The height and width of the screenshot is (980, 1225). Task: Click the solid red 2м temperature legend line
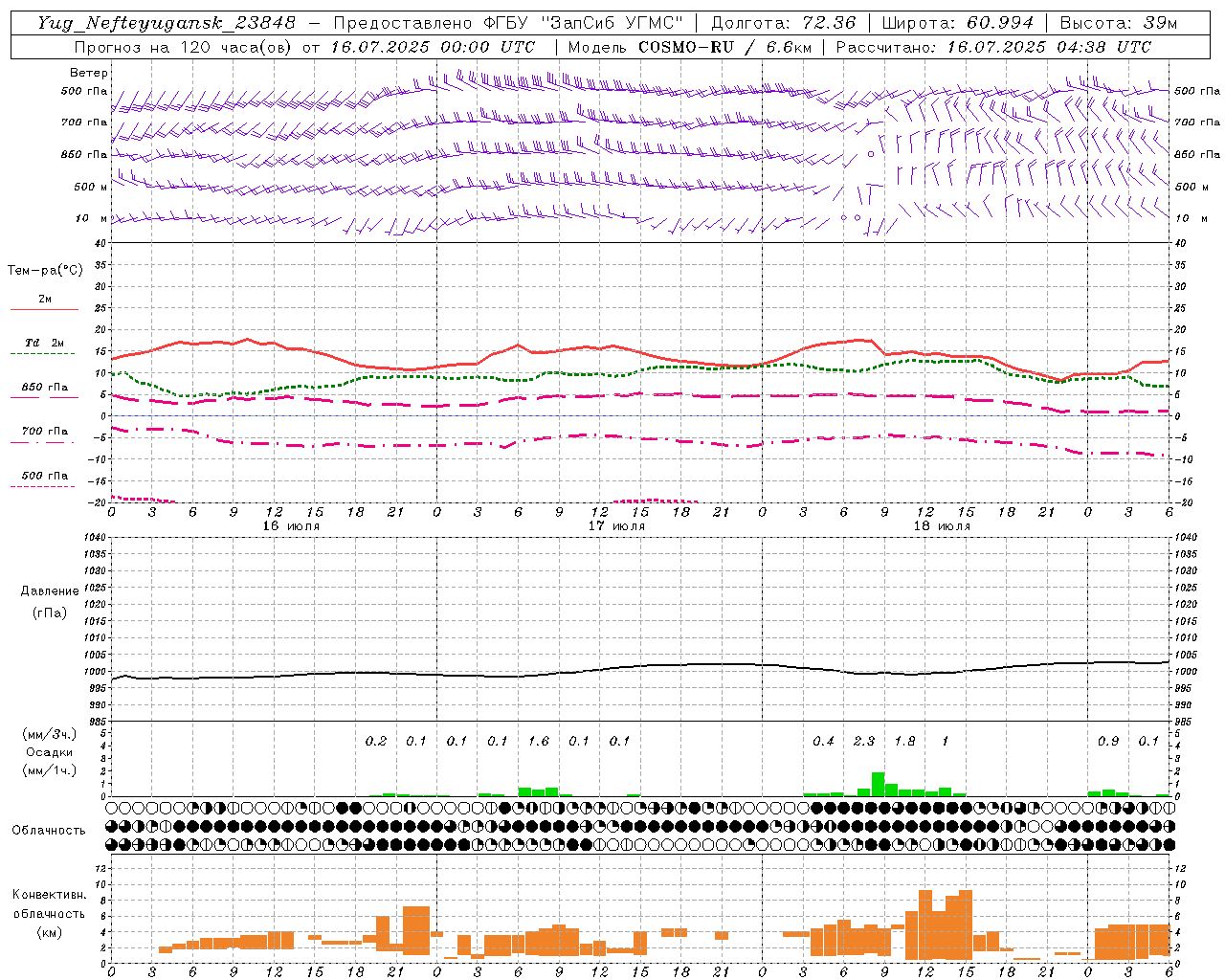pos(44,309)
